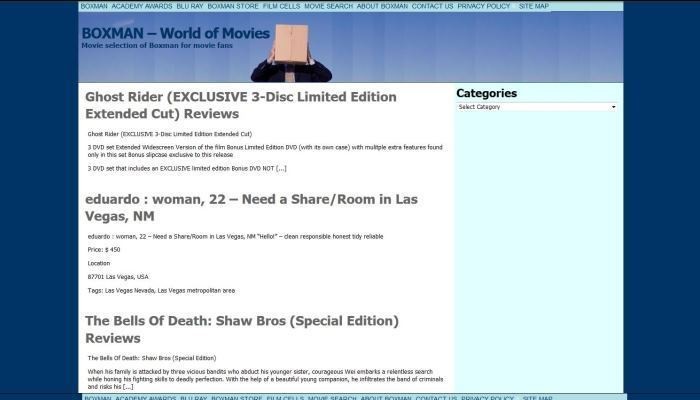Open ABOUT BOXMAN in top navigation
700x400 pixels.
click(382, 6)
